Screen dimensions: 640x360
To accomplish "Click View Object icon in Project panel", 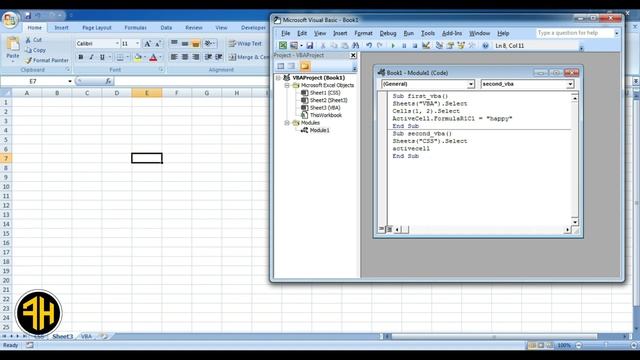I will (291, 66).
